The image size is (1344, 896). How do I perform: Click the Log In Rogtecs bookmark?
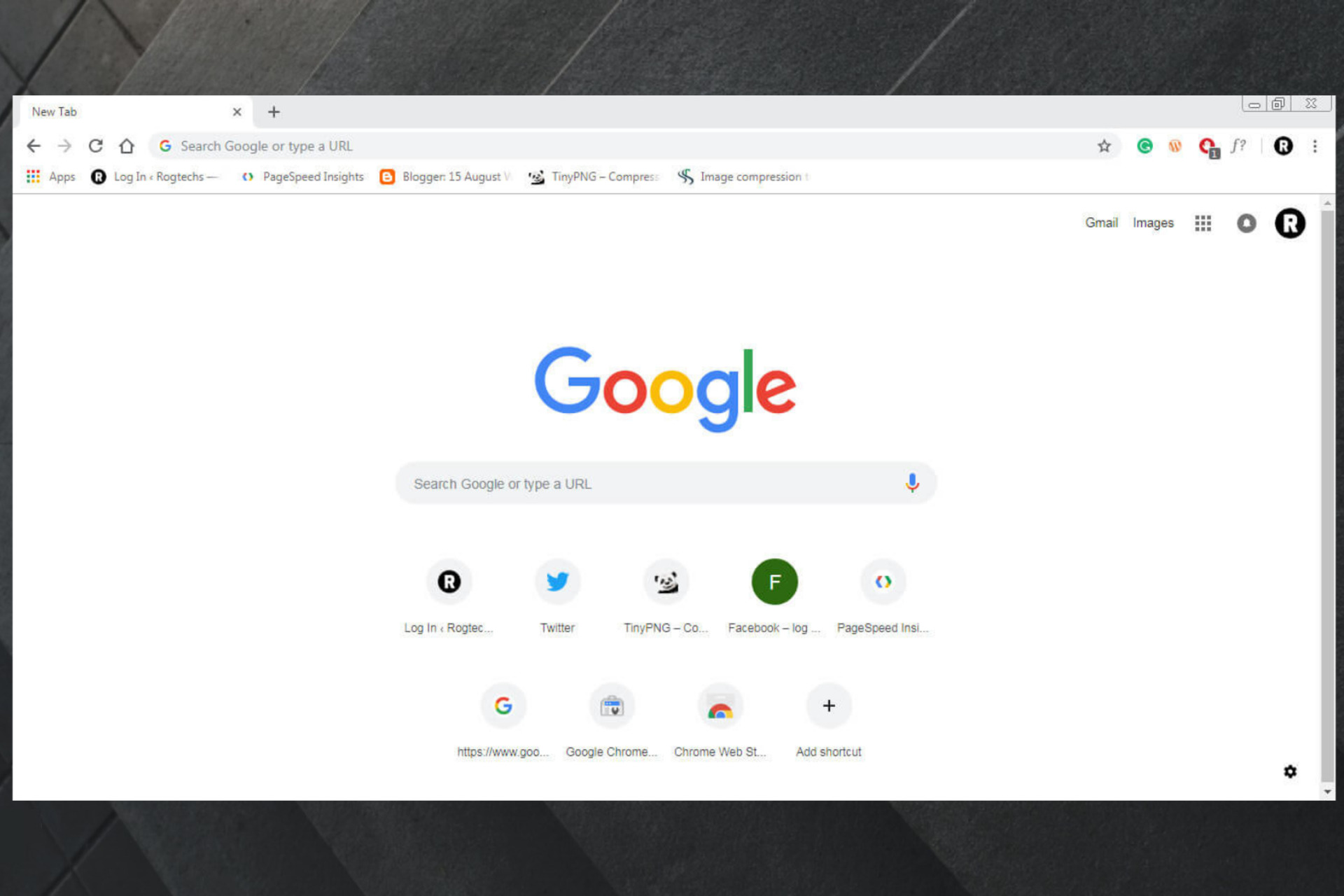point(155,176)
